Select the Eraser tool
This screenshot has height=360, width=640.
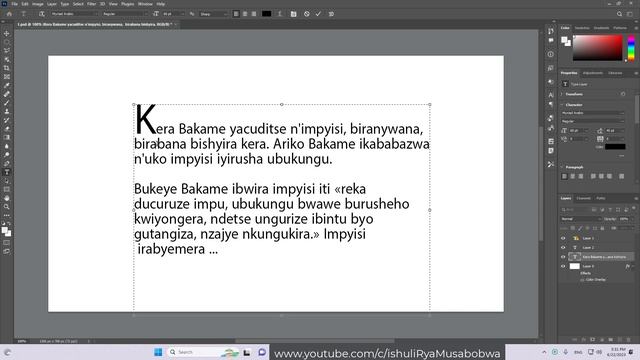click(x=7, y=129)
